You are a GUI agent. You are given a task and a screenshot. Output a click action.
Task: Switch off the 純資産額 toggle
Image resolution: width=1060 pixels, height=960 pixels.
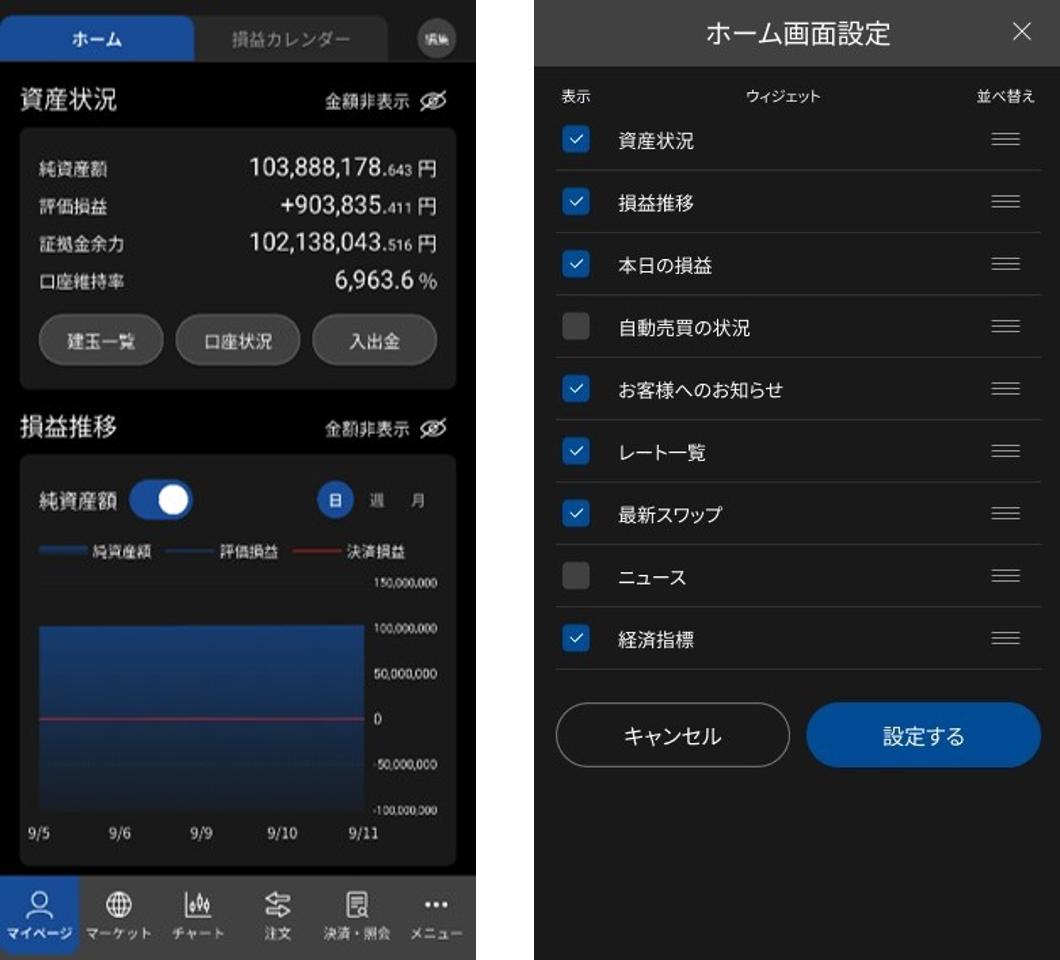162,499
